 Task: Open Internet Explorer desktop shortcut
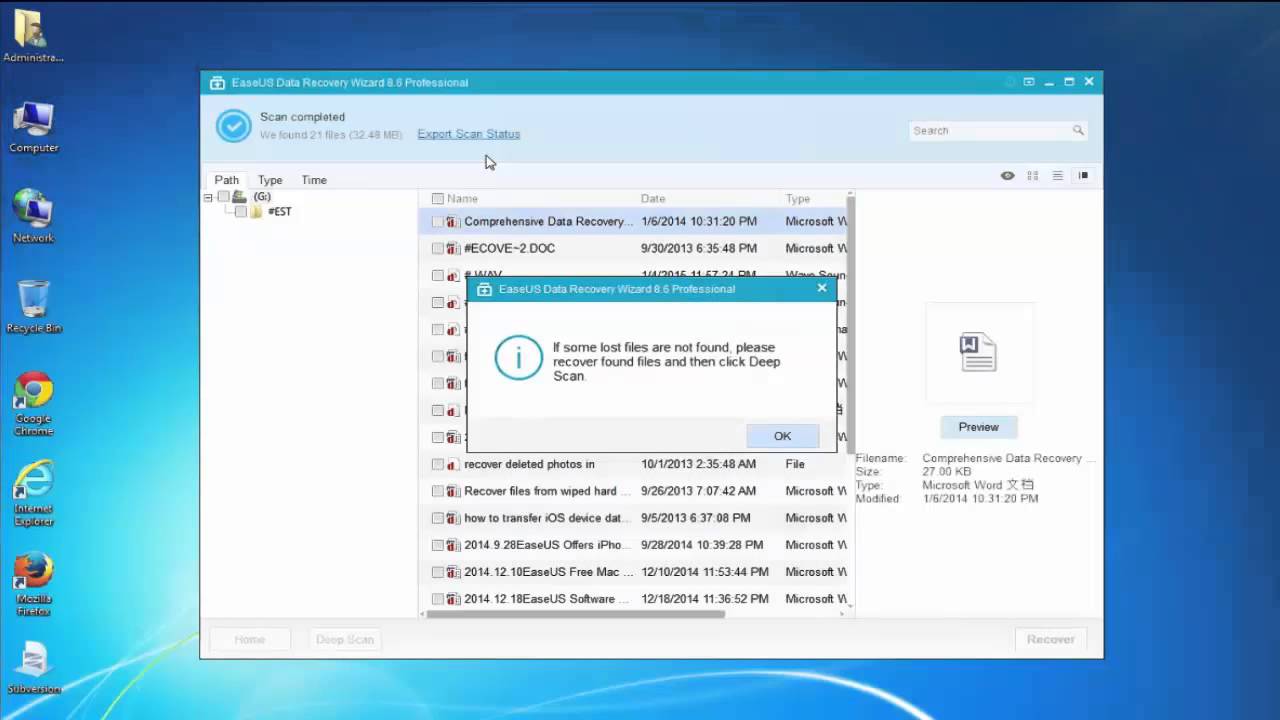click(x=34, y=494)
